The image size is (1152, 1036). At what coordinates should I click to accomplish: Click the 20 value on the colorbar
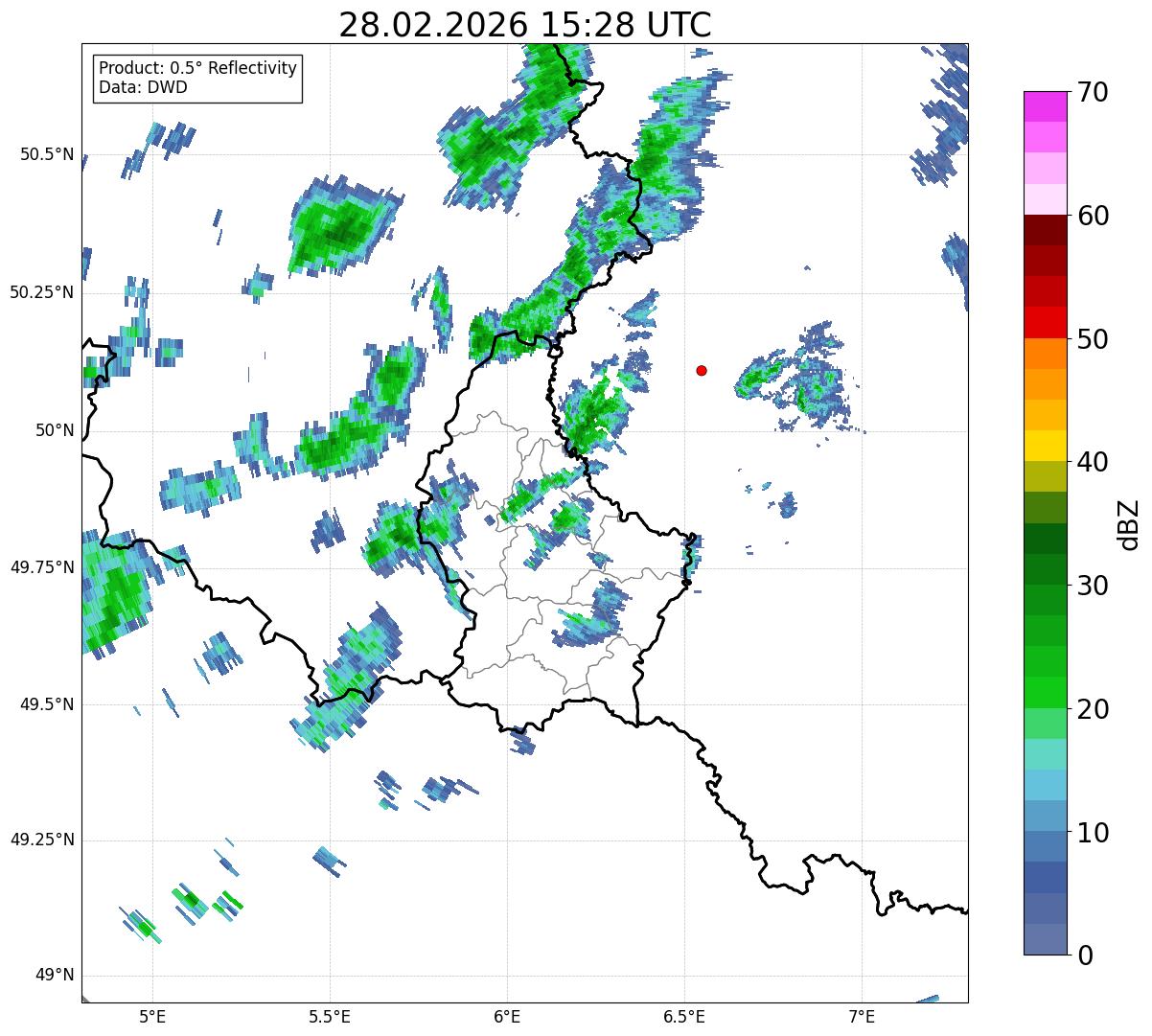click(x=1093, y=709)
